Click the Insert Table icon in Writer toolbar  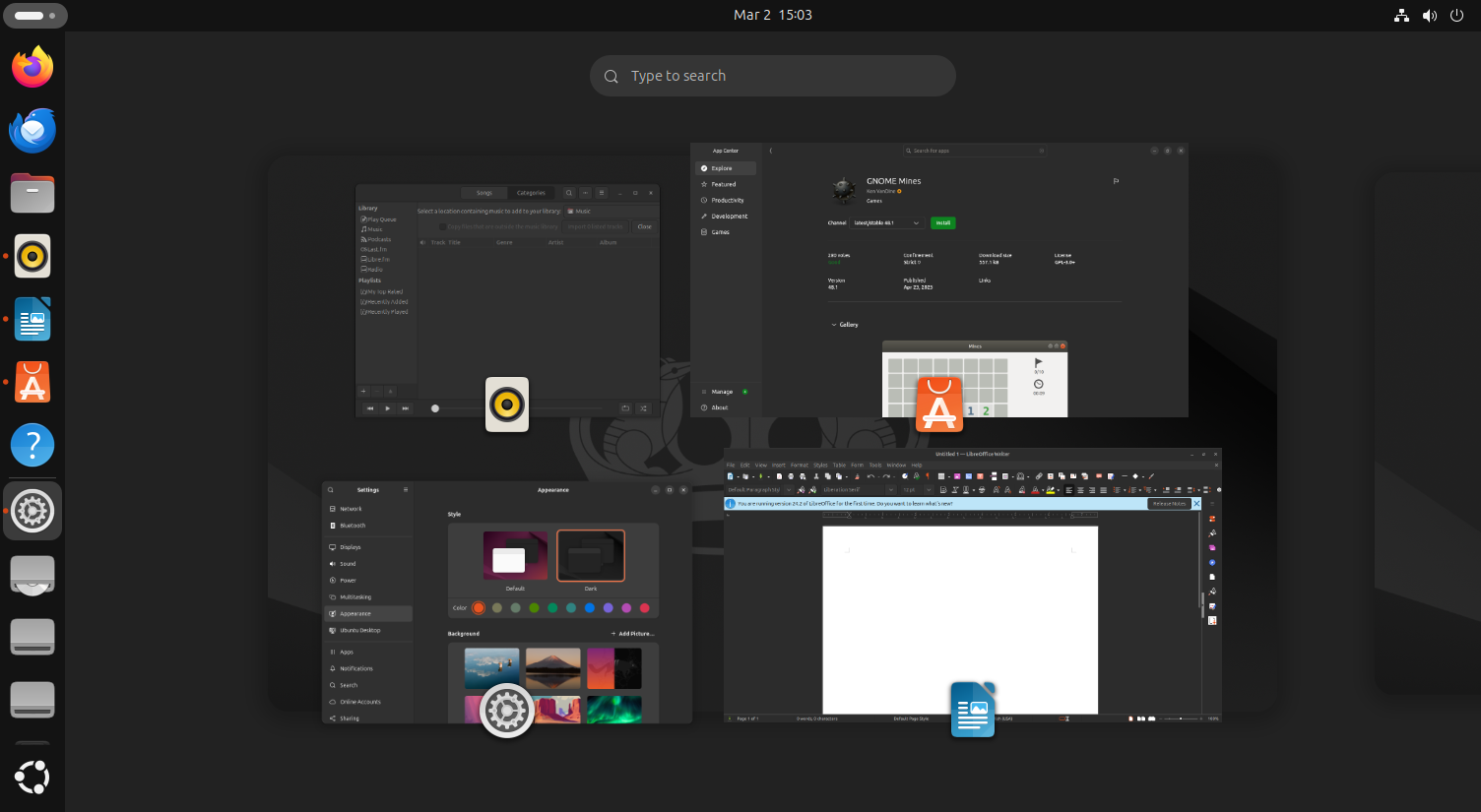(x=941, y=477)
